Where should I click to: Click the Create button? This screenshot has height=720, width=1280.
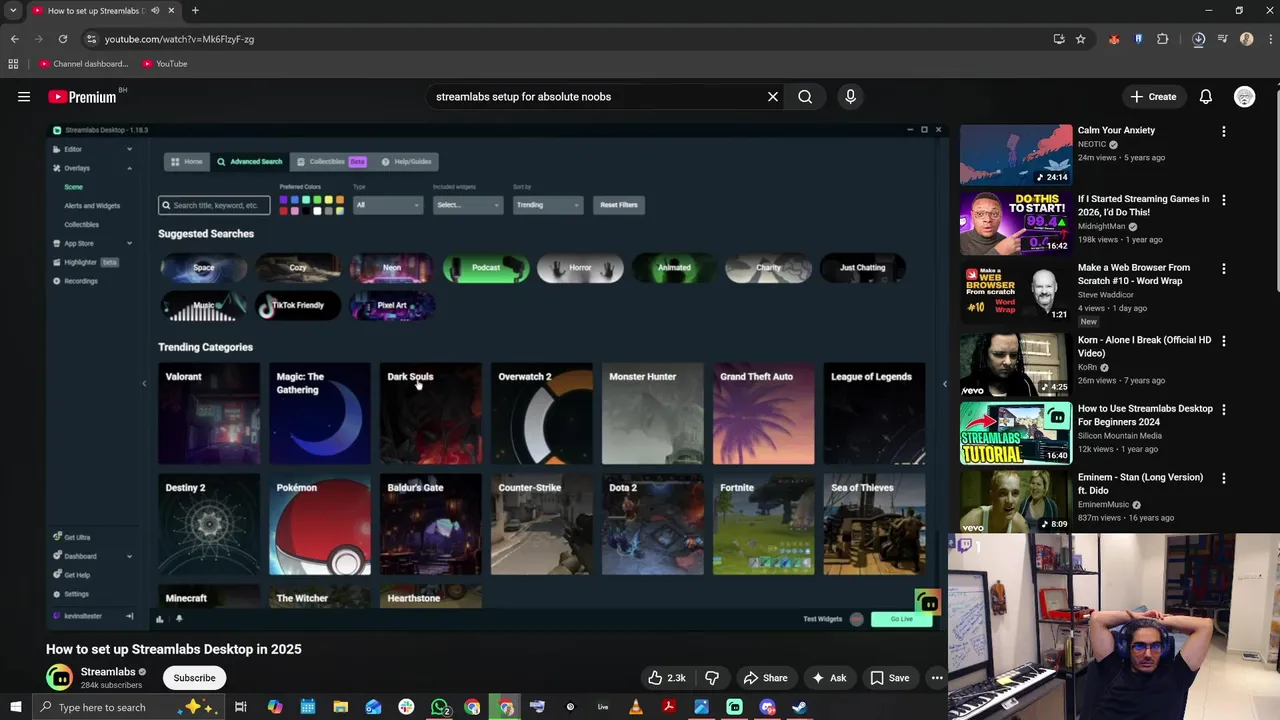pos(1153,97)
